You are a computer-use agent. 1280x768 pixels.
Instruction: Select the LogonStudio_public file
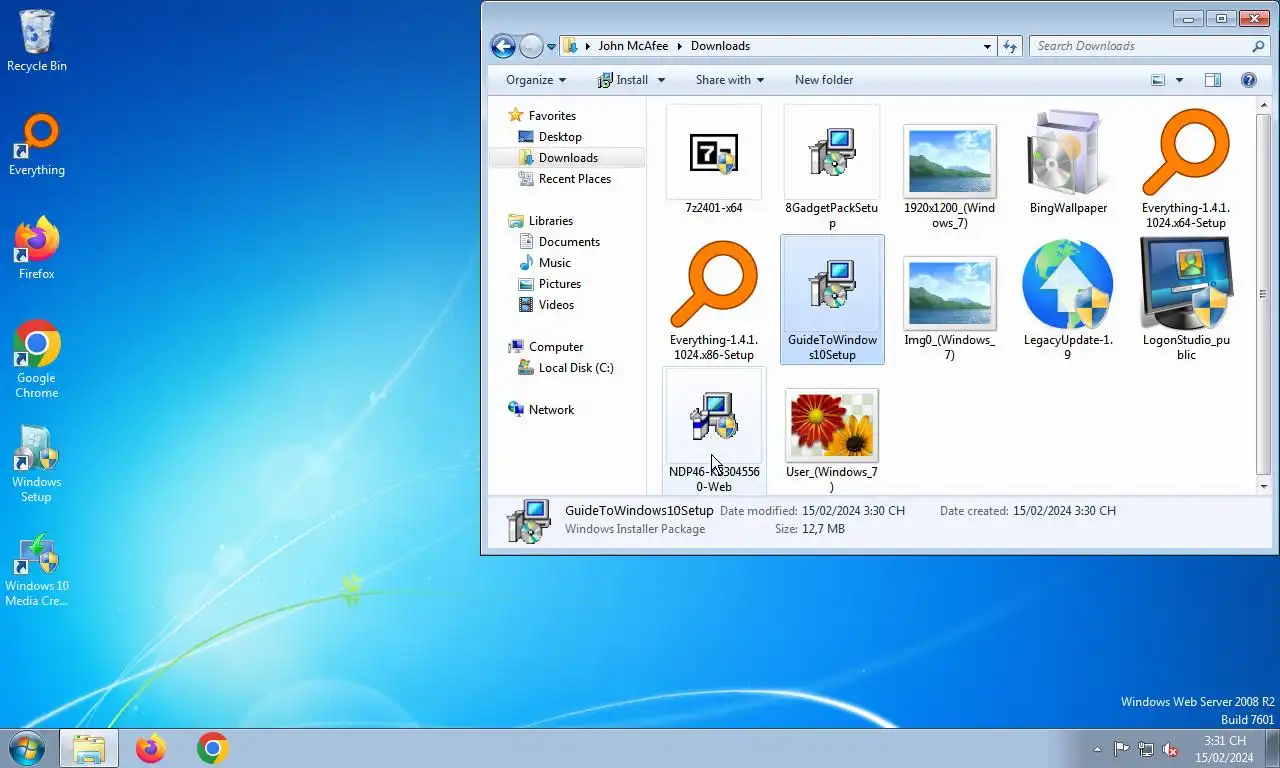tap(1186, 300)
